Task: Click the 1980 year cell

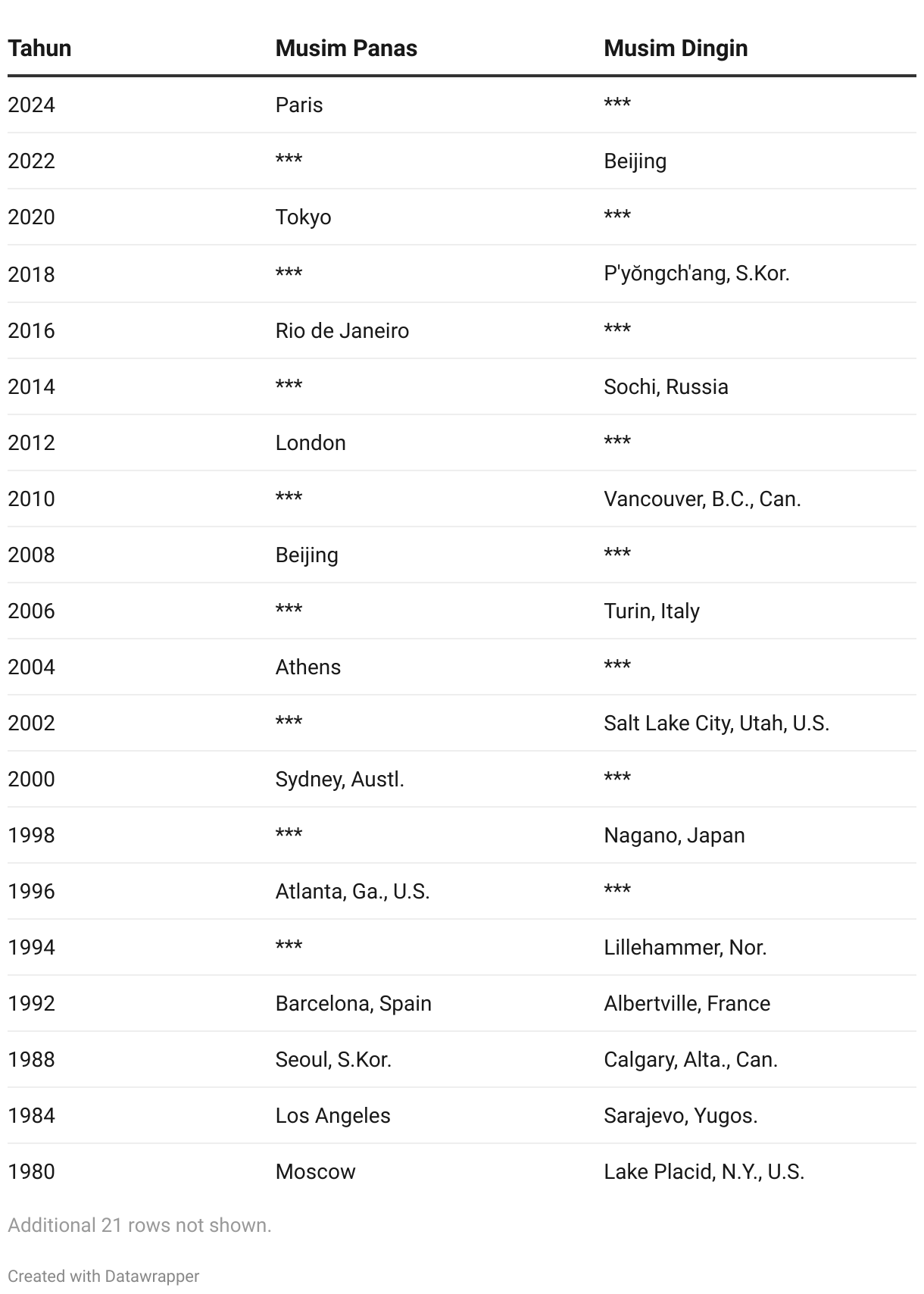Action: tap(31, 1171)
